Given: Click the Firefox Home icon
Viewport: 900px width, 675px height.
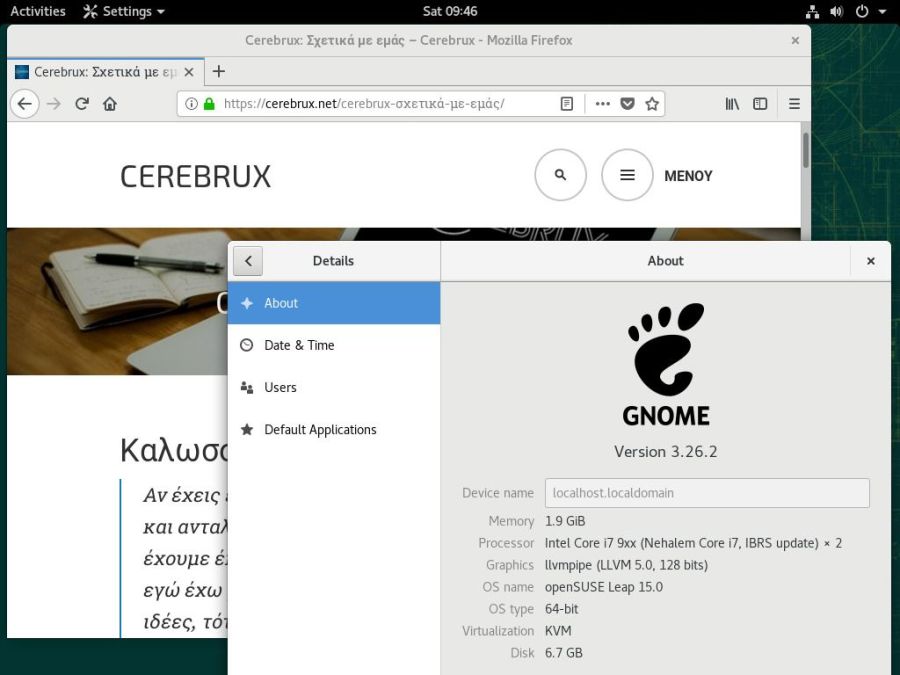Looking at the screenshot, I should point(109,103).
